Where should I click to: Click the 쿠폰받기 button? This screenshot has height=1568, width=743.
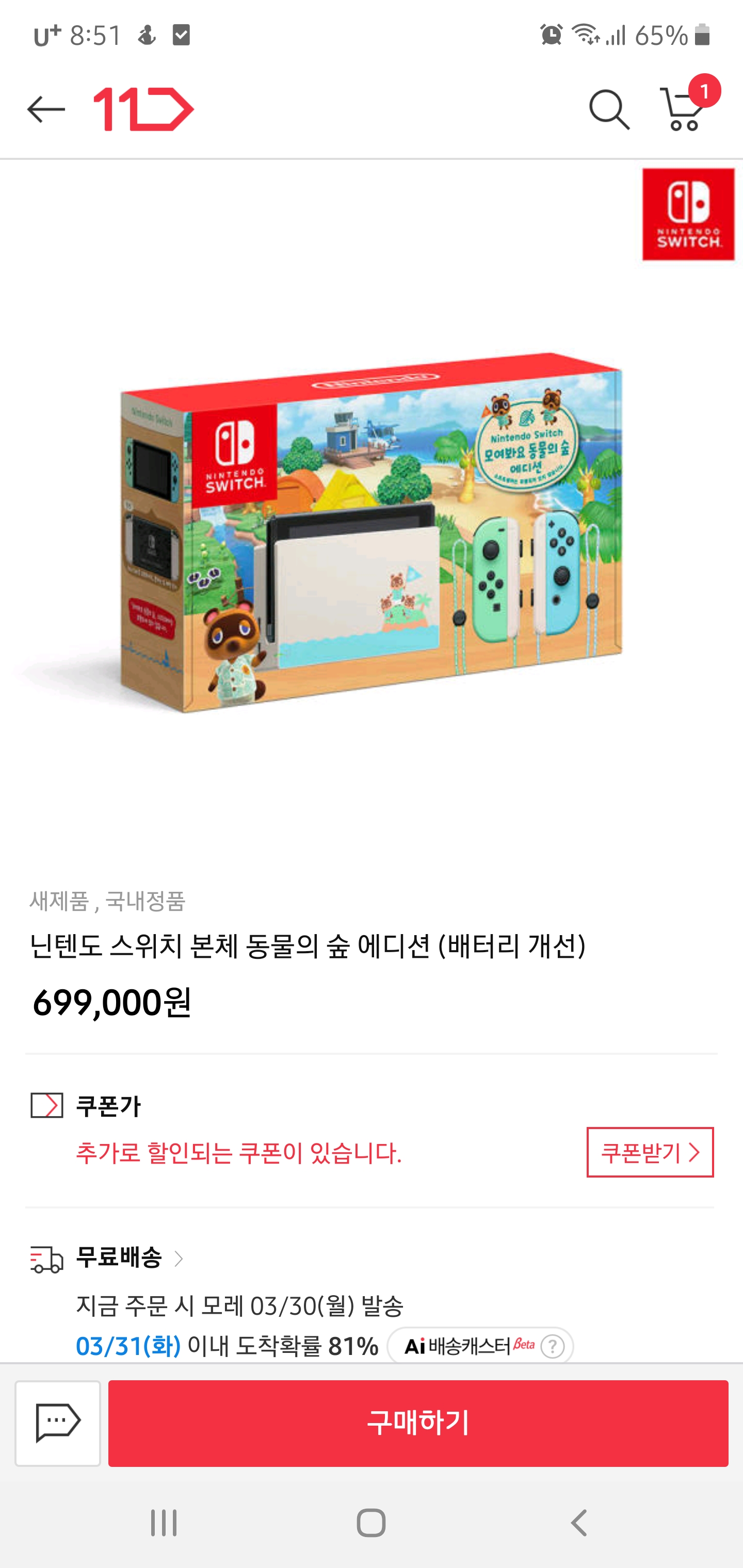(x=650, y=1152)
